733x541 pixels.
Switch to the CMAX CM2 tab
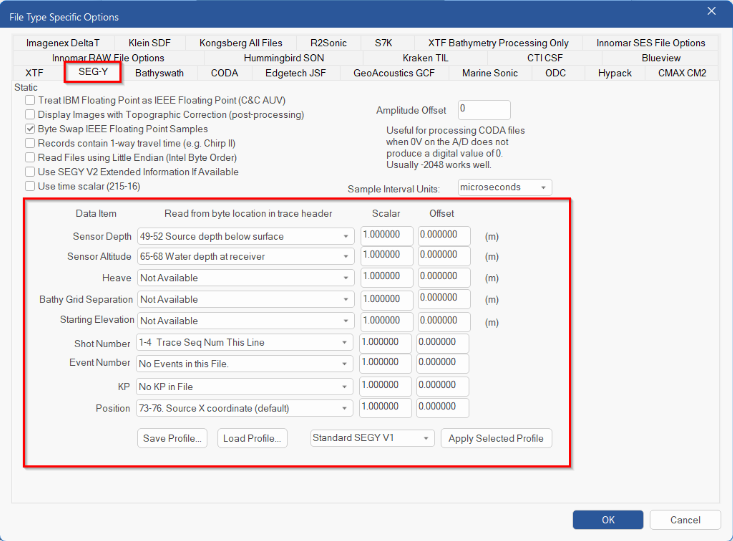(682, 73)
